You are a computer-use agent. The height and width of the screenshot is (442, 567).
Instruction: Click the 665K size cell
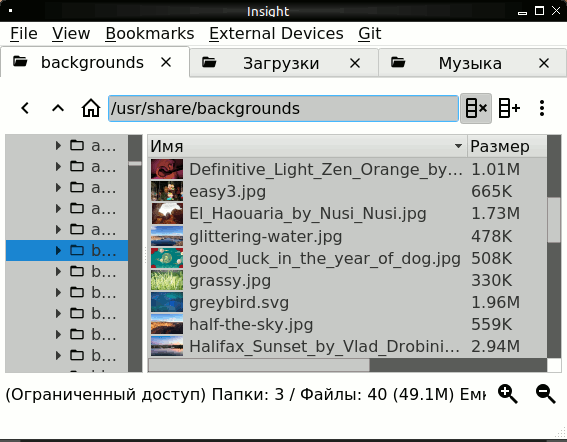491,191
